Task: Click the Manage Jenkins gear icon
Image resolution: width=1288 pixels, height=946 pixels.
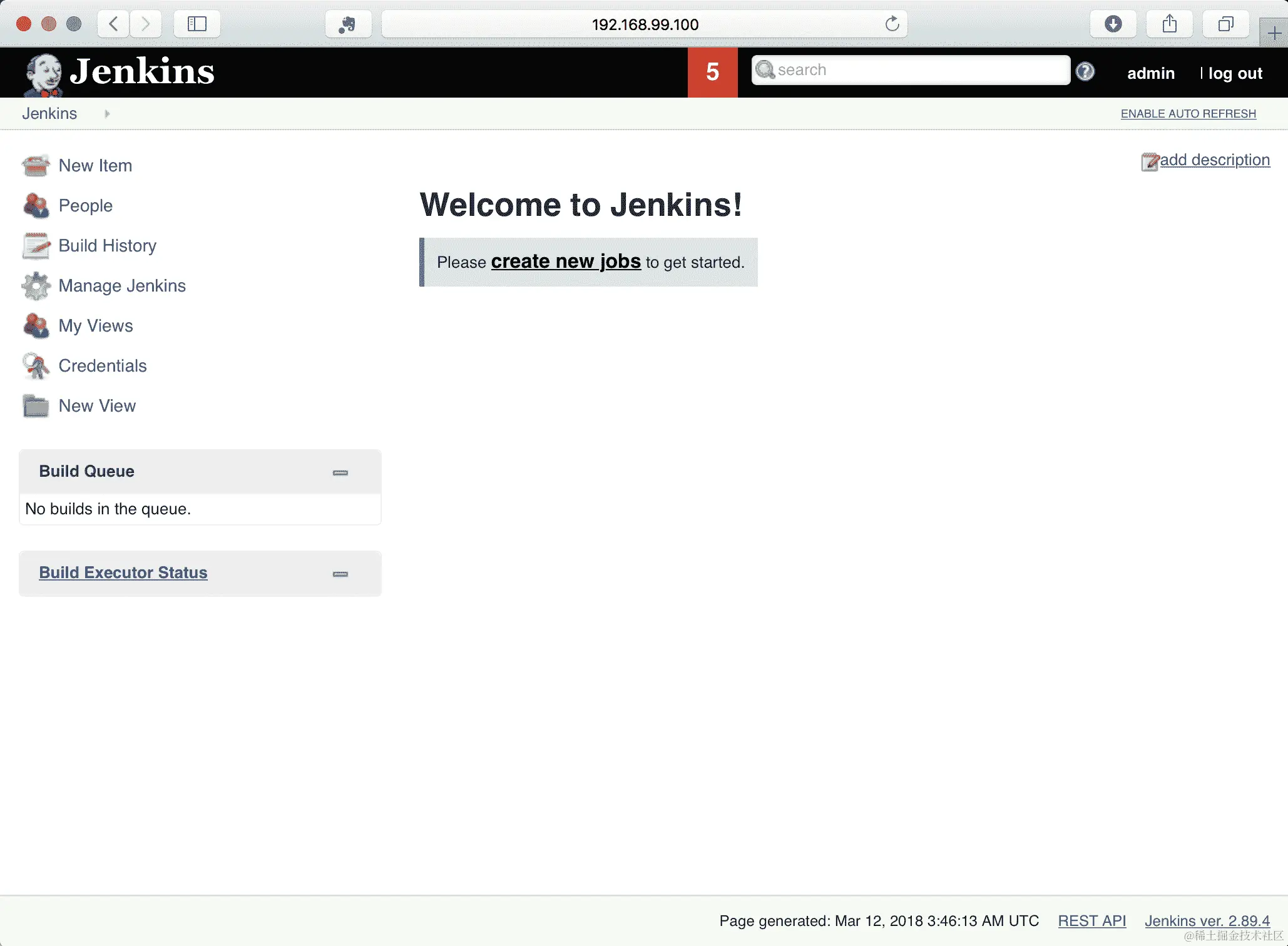Action: 36,286
